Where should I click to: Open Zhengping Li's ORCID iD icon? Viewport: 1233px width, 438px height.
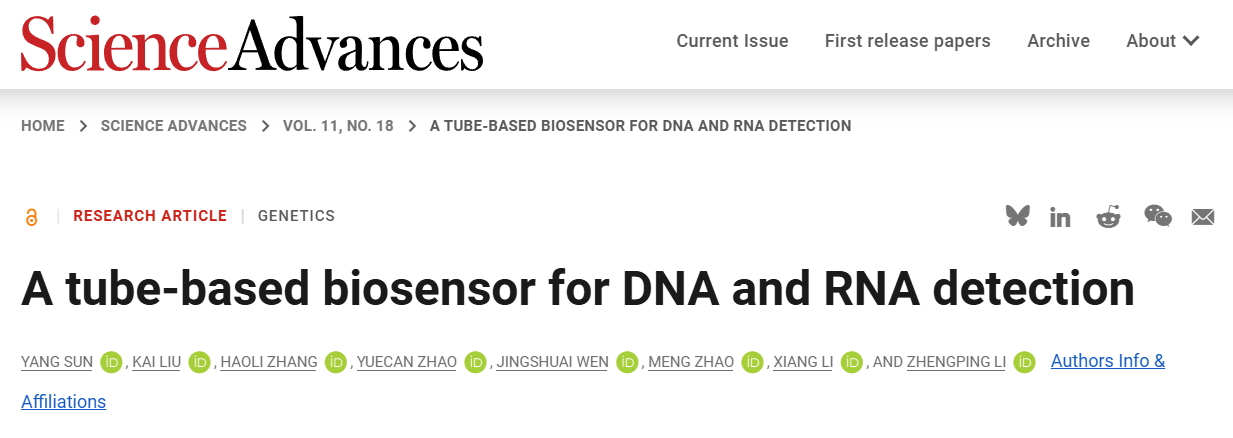point(1024,362)
